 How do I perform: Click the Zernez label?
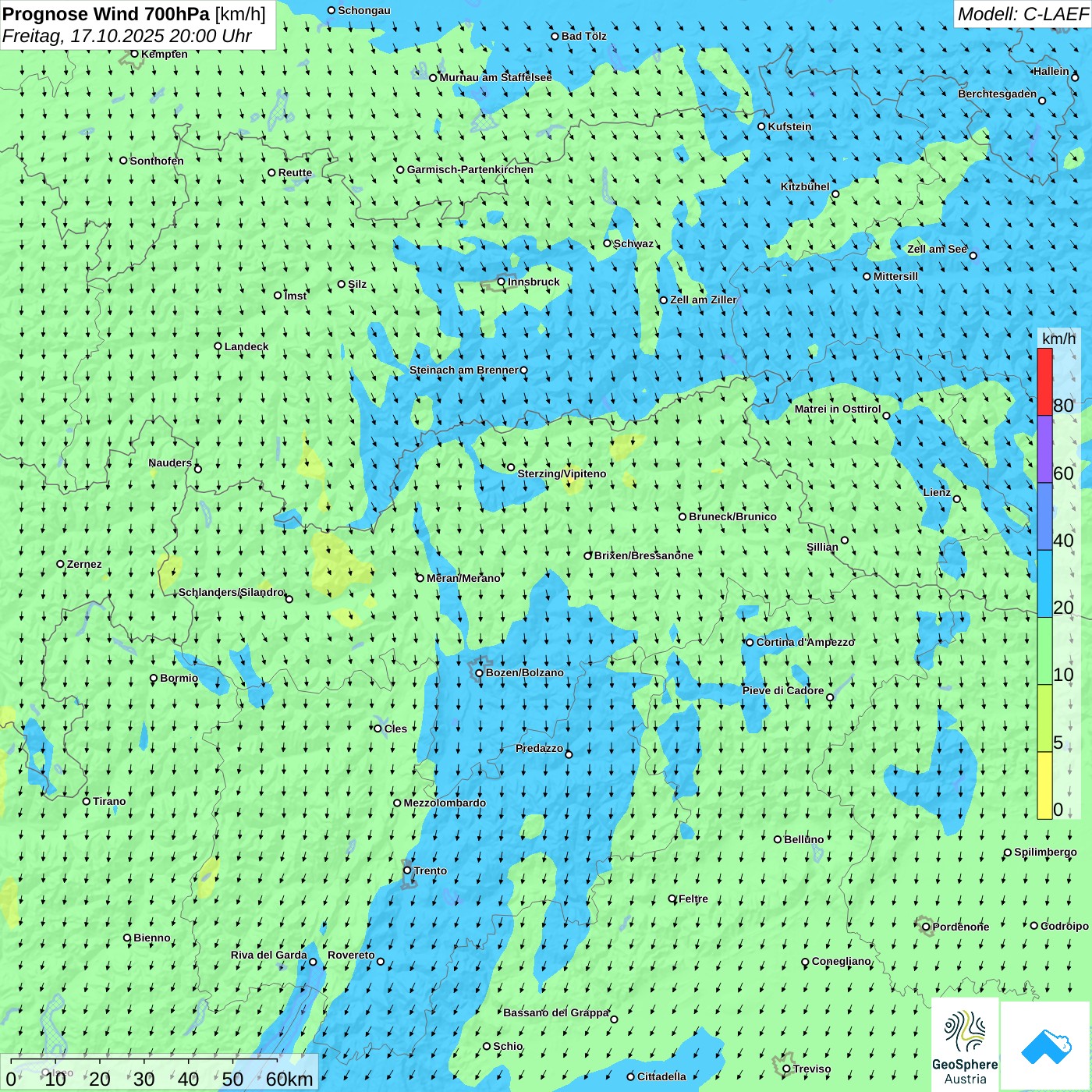84,564
